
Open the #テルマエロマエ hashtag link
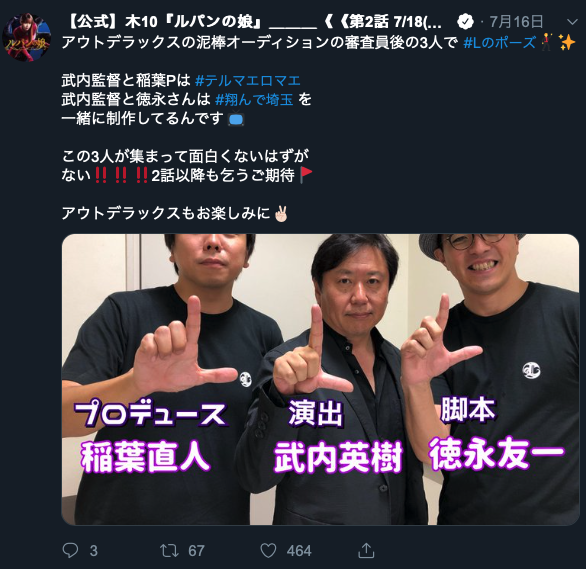248,80
